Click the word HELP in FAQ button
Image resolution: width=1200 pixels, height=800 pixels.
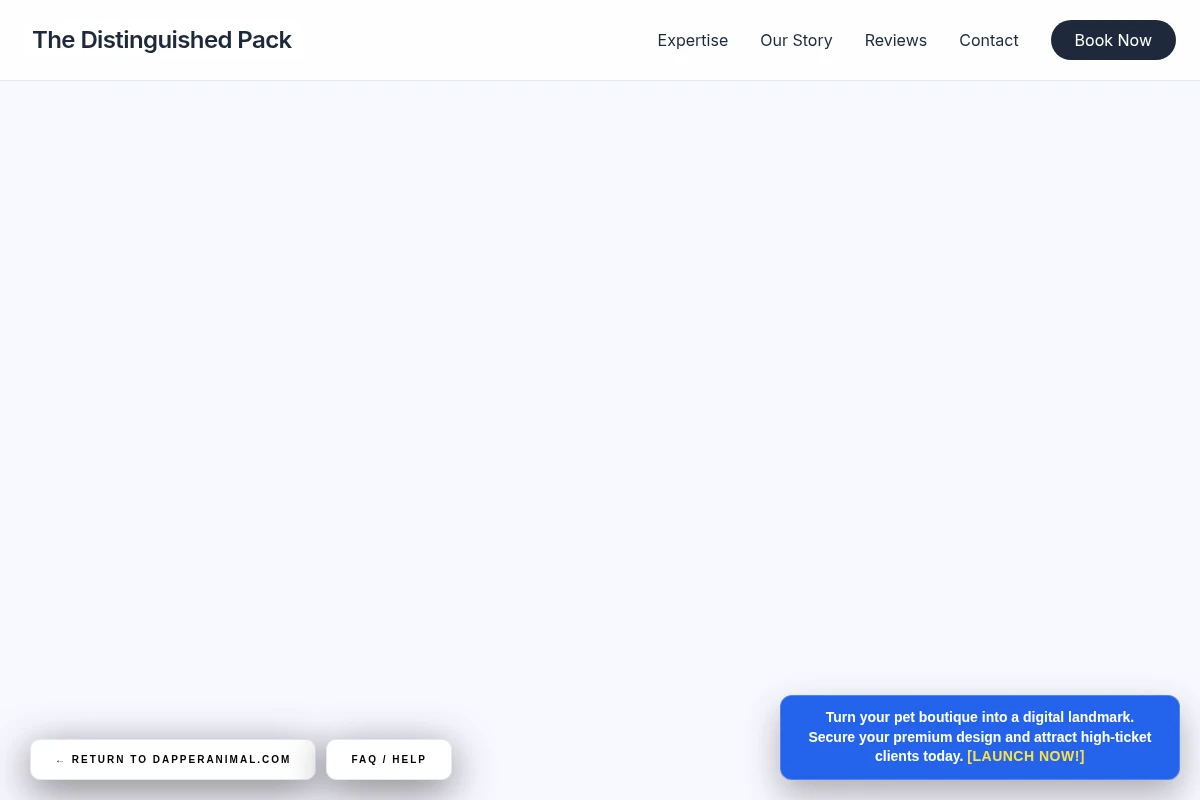click(x=409, y=760)
